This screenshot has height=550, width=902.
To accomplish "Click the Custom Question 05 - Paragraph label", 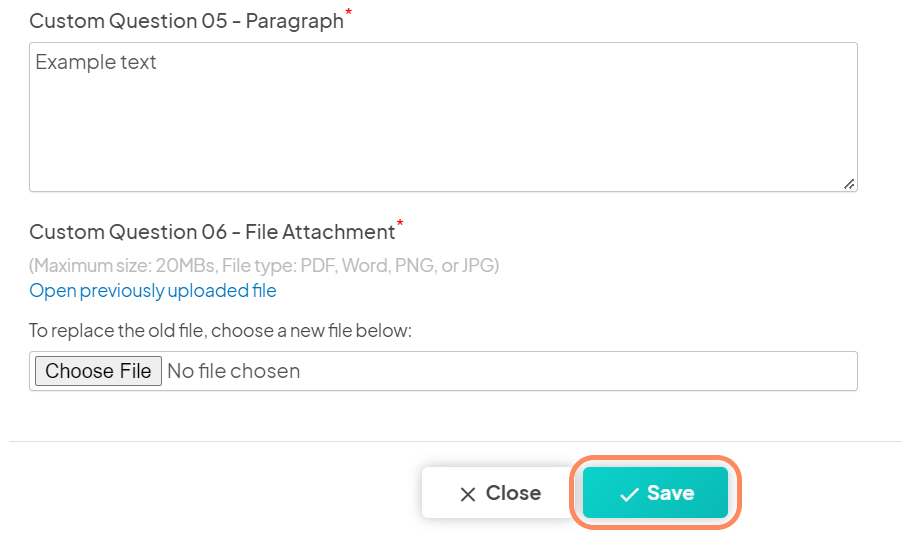I will pyautogui.click(x=186, y=21).
